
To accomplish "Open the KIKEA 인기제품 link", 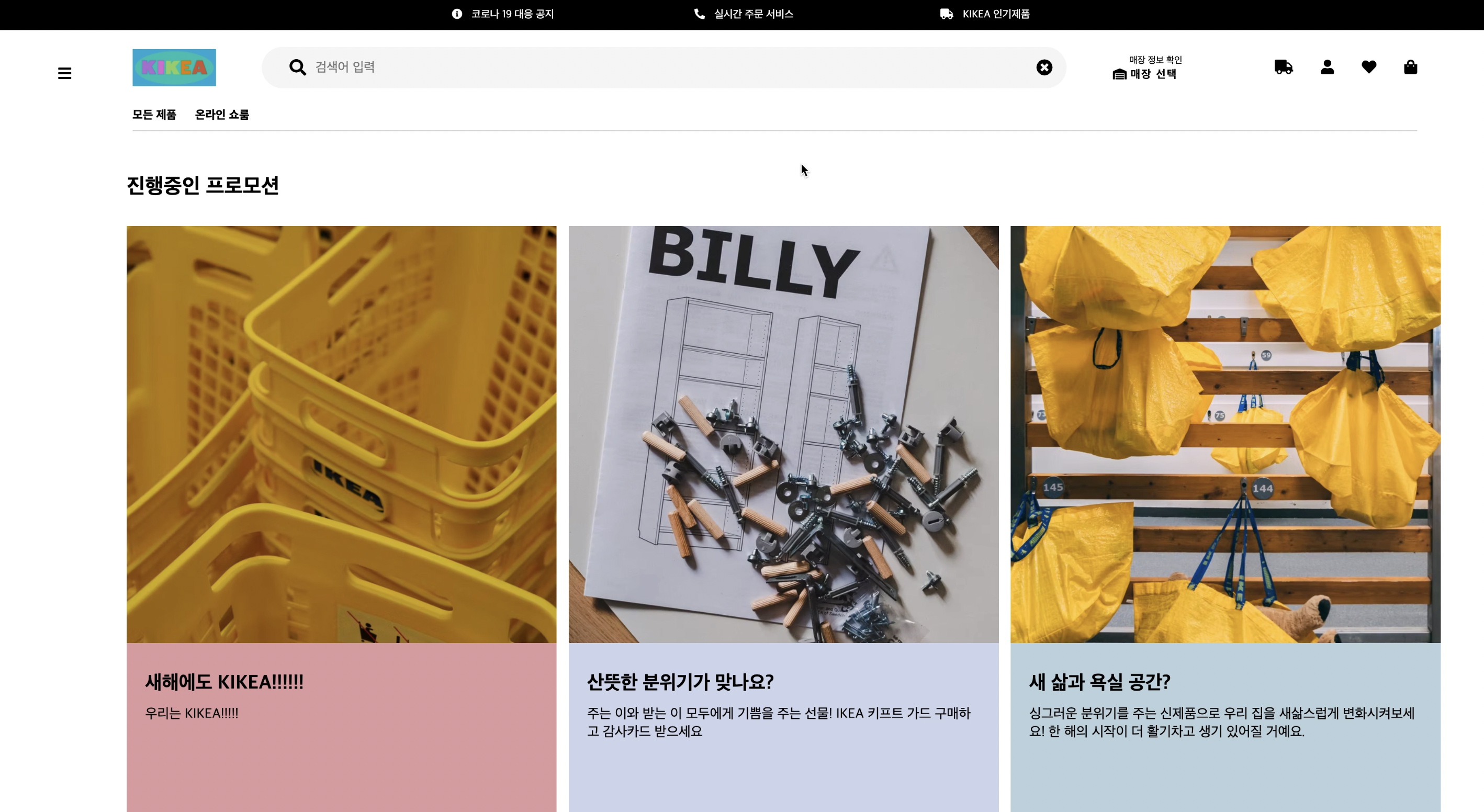I will (x=995, y=14).
